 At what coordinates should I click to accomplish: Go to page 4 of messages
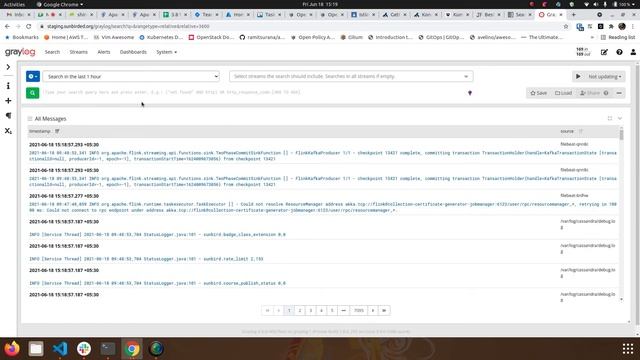coord(321,311)
